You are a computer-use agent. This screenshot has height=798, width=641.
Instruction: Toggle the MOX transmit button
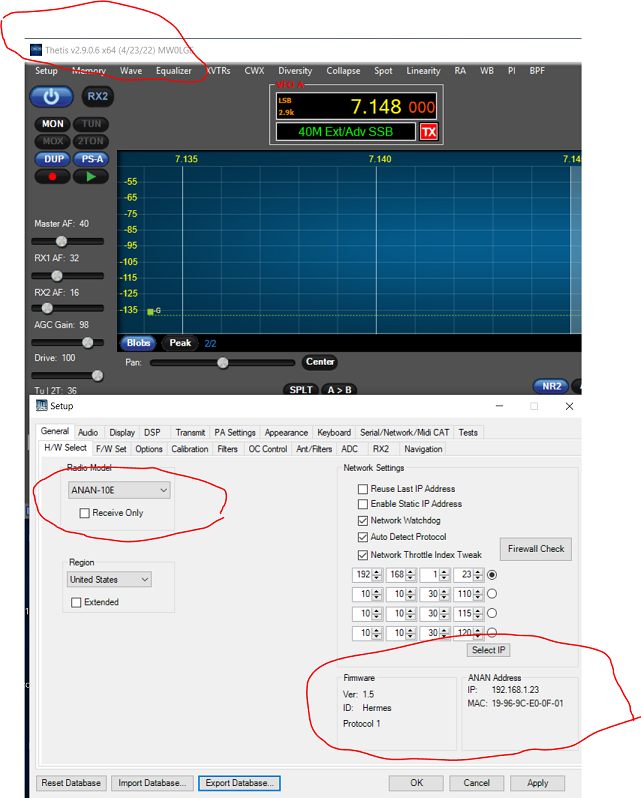tap(52, 141)
